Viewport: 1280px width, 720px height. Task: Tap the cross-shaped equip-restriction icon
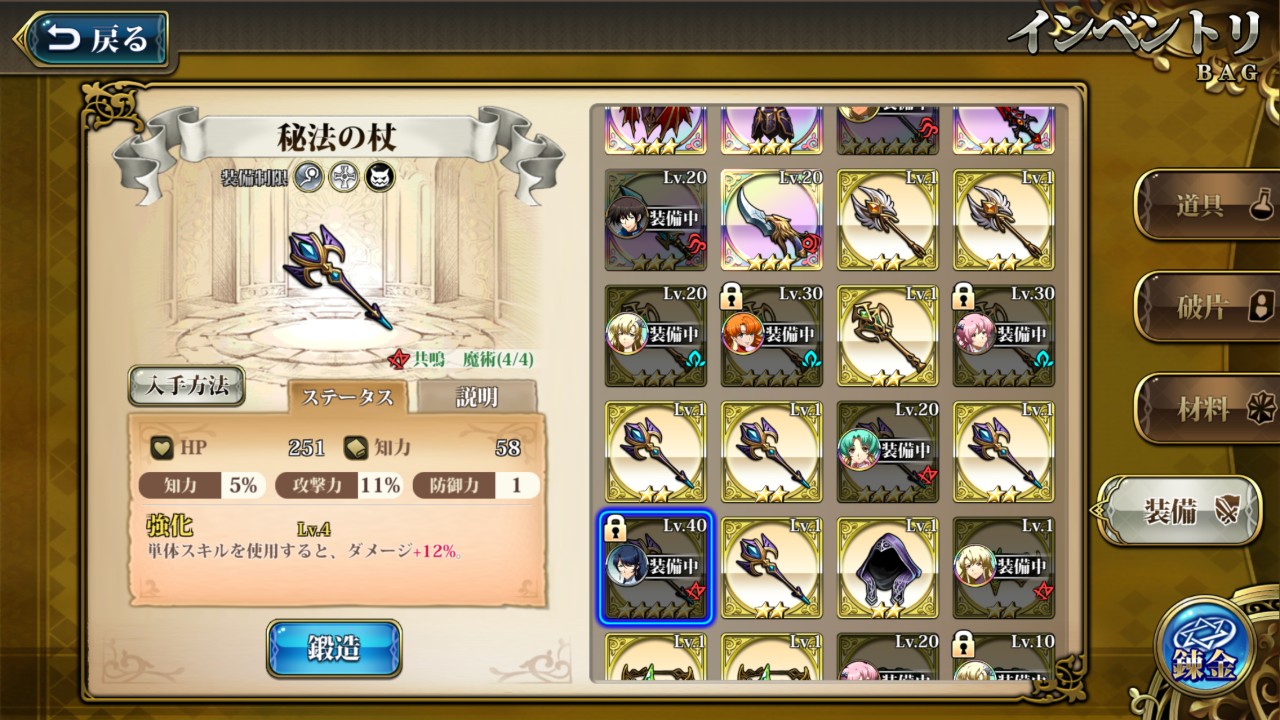coord(344,178)
